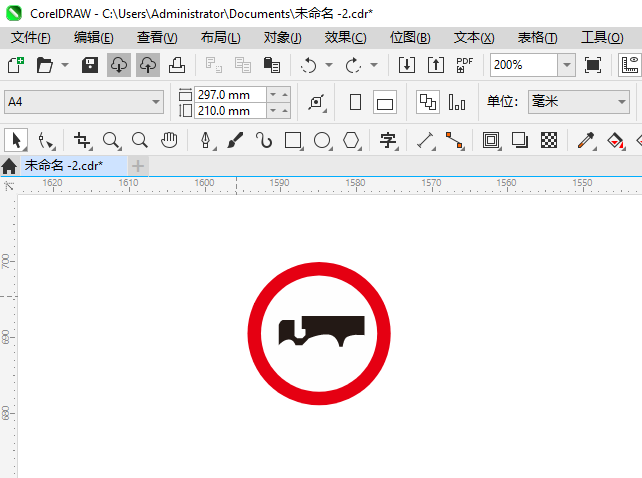Expand the Undo history dropdown
This screenshot has height=478, width=642.
[x=329, y=65]
